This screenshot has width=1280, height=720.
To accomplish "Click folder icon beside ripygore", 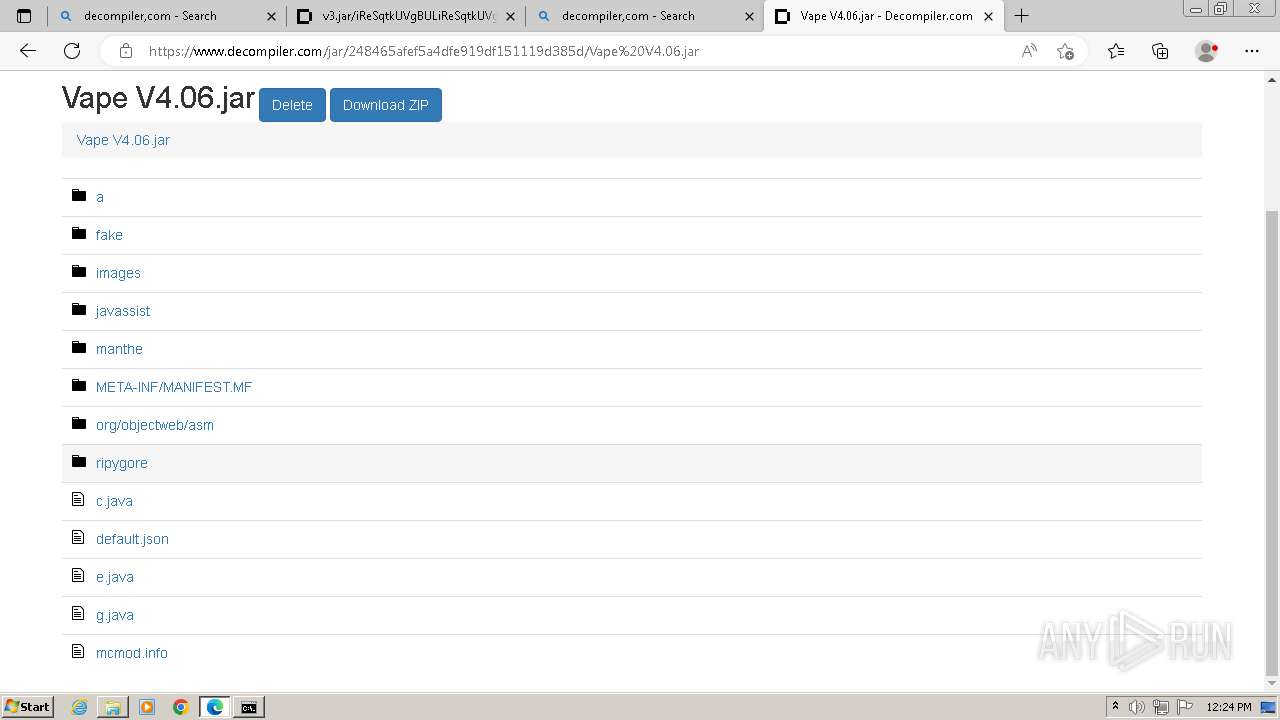I will coord(79,461).
